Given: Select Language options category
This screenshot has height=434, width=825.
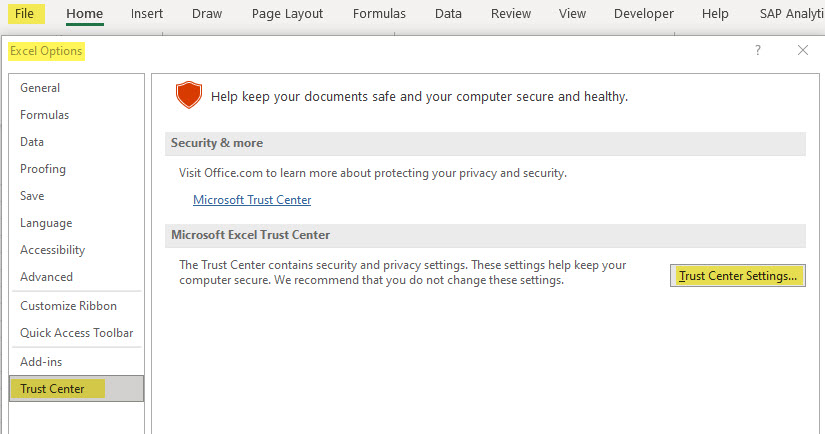Looking at the screenshot, I should coord(77,223).
